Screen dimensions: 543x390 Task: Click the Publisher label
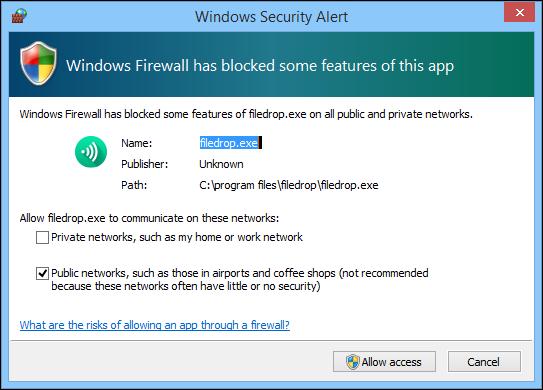click(144, 164)
